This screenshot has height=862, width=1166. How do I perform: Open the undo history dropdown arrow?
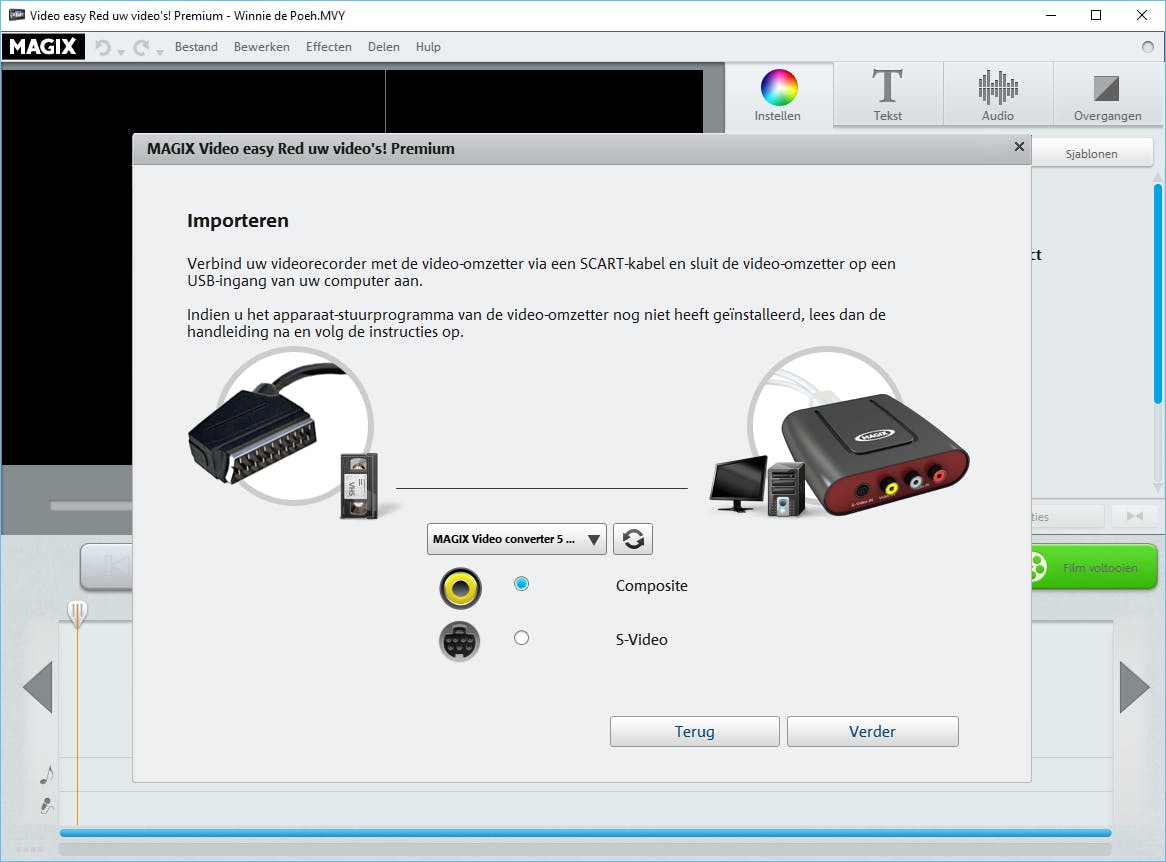[x=120, y=51]
